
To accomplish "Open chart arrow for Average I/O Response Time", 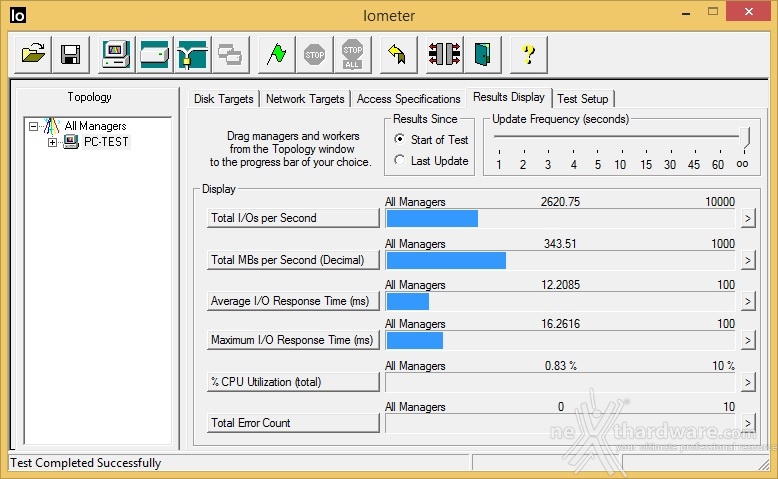I will pos(748,301).
